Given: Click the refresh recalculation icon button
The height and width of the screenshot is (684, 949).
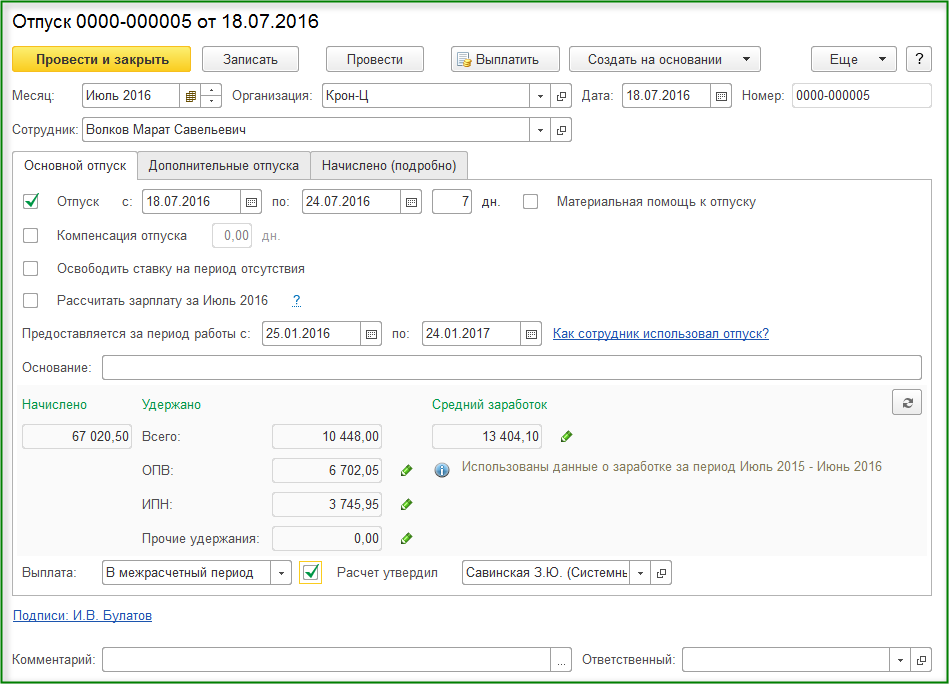Looking at the screenshot, I should click(907, 402).
